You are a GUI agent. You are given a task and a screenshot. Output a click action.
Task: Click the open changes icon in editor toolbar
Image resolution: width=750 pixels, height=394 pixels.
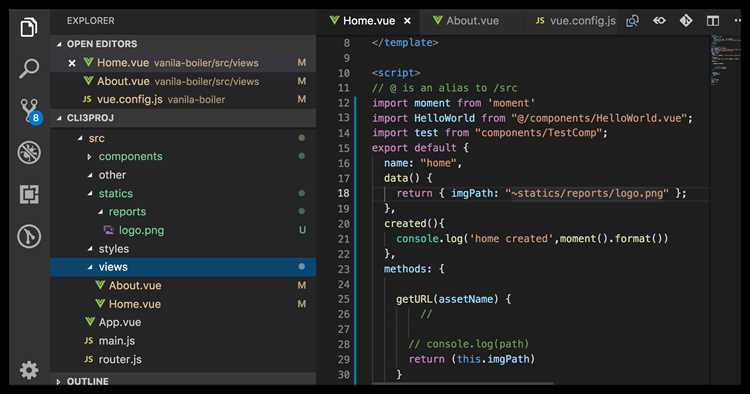pyautogui.click(x=632, y=21)
